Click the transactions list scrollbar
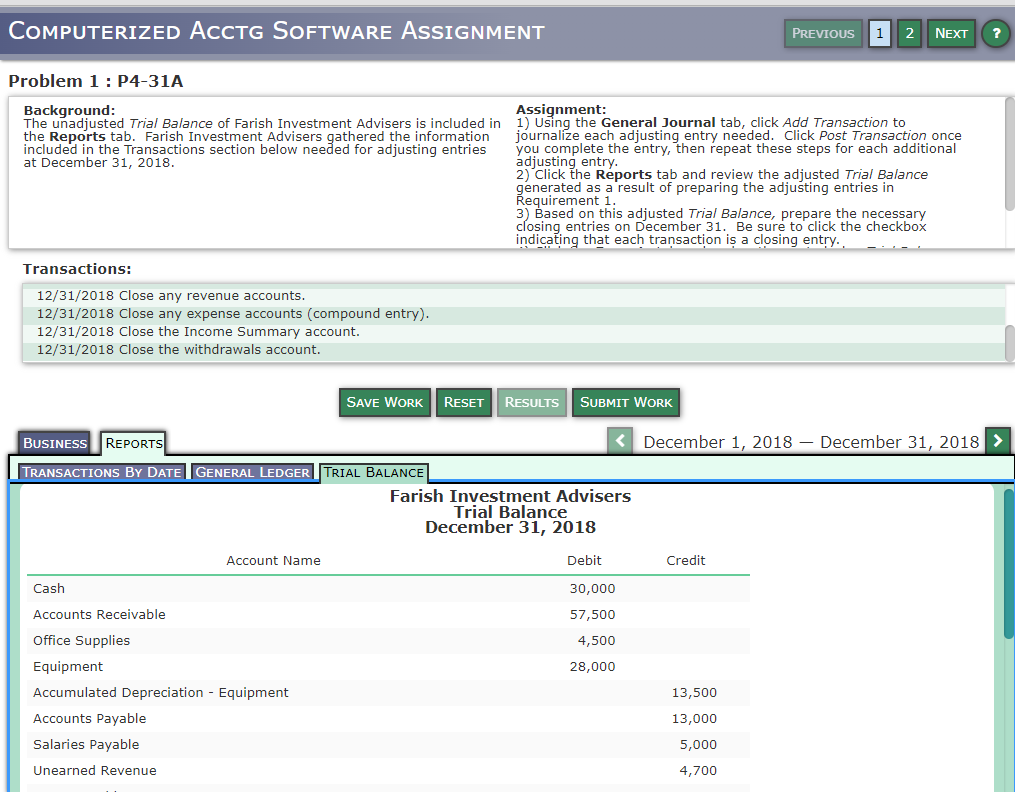This screenshot has width=1015, height=792. click(x=1009, y=343)
